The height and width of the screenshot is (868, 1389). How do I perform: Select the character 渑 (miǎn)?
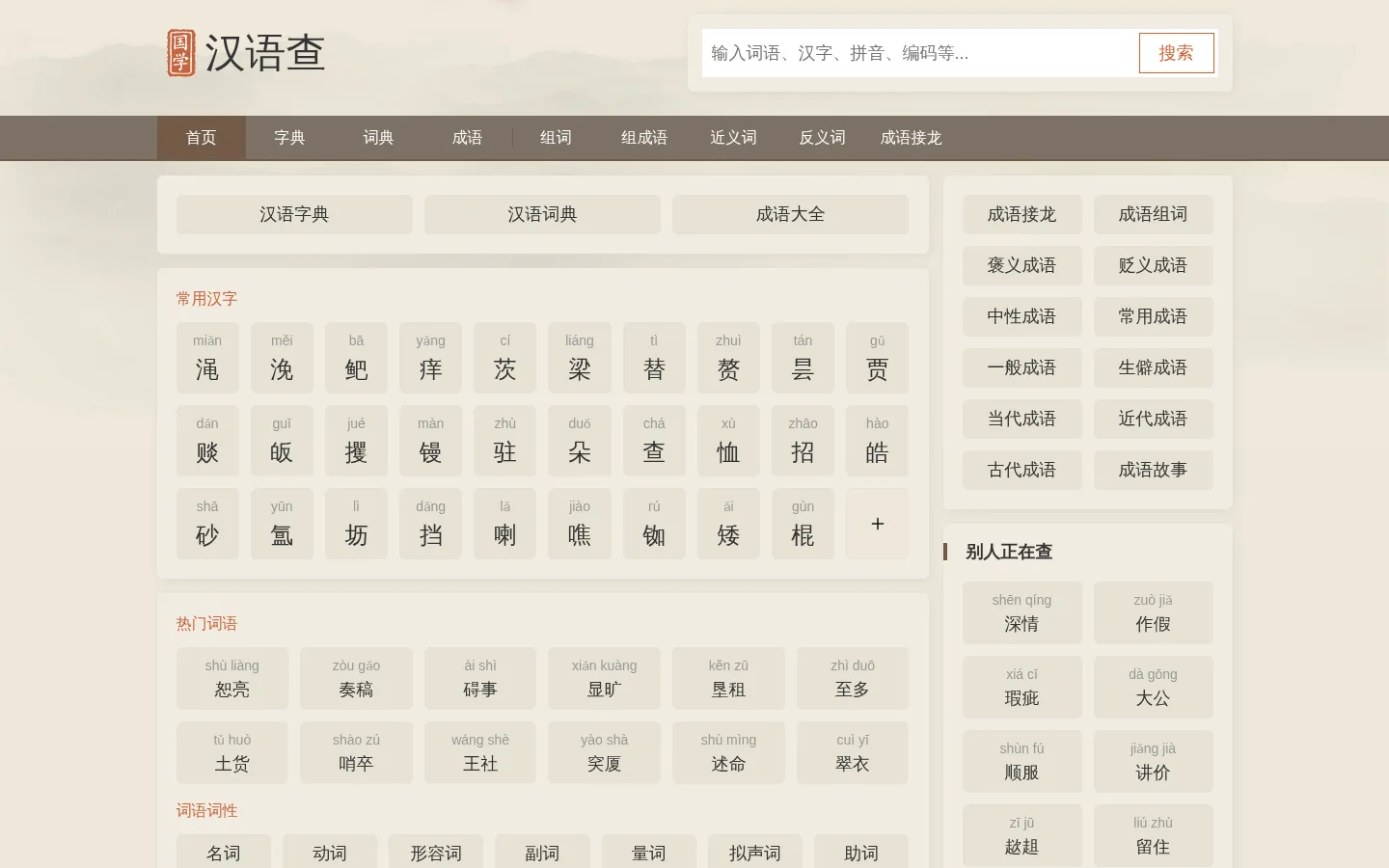(x=207, y=358)
